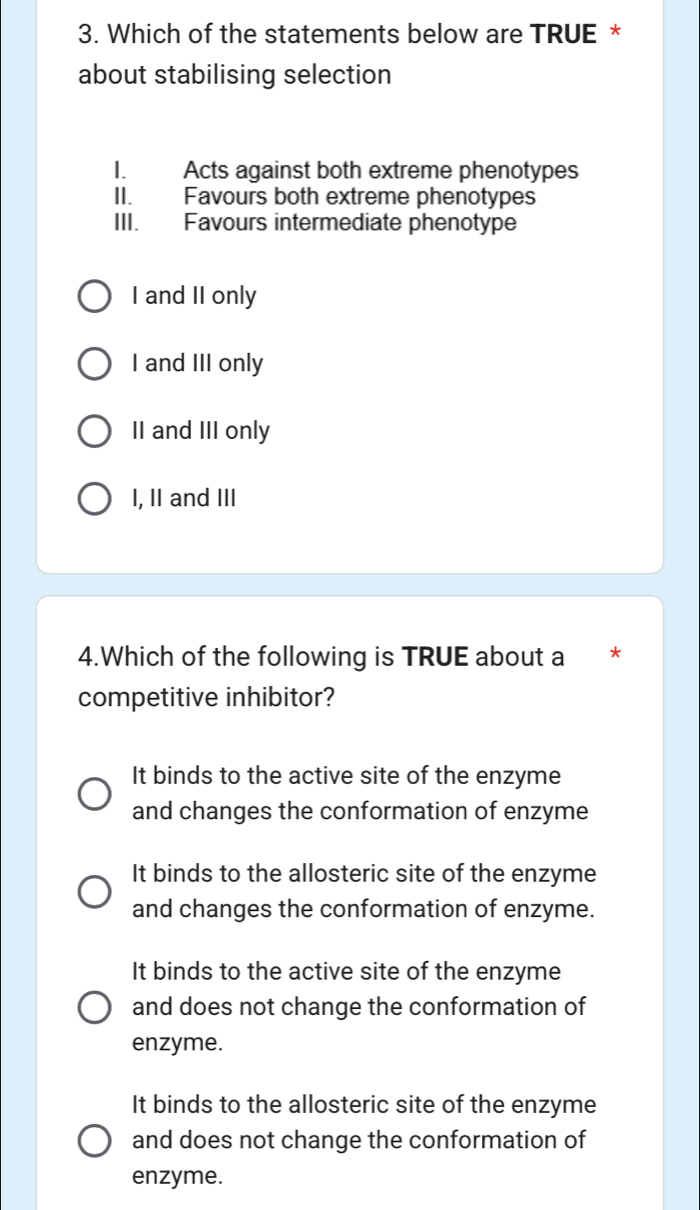Pick "I, II and III" as your answer
The height and width of the screenshot is (1210, 700).
click(94, 498)
